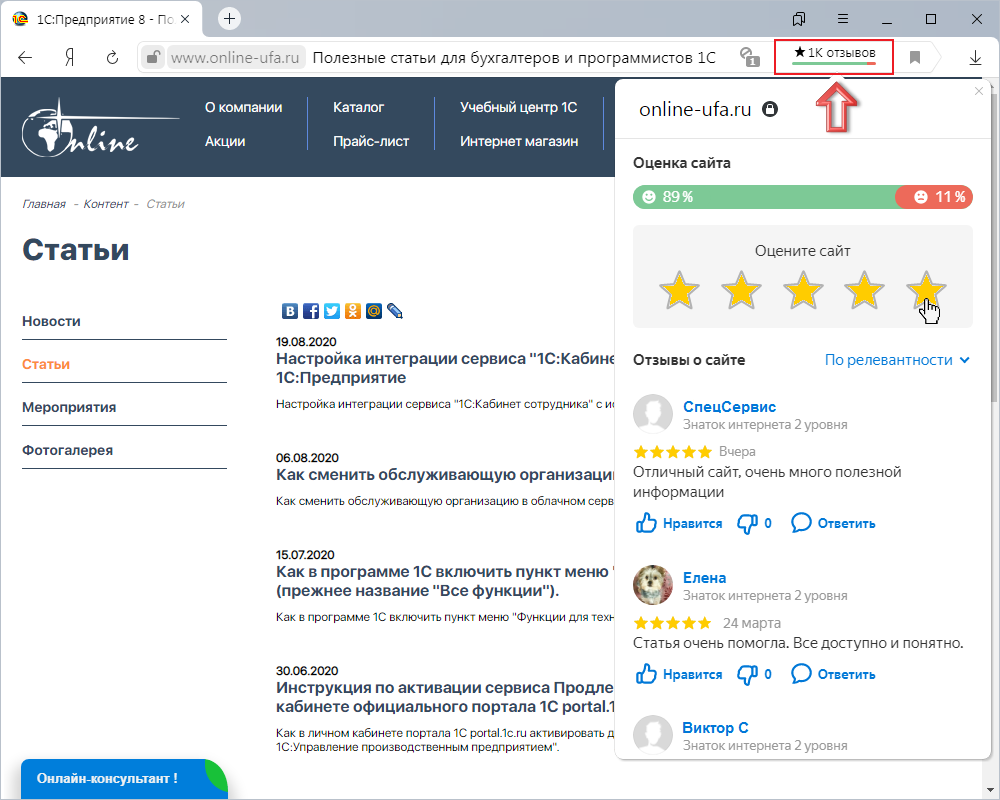Open the 30.06.2020 article Инструкция по активации сервиса
The image size is (1000, 800).
tap(445, 697)
